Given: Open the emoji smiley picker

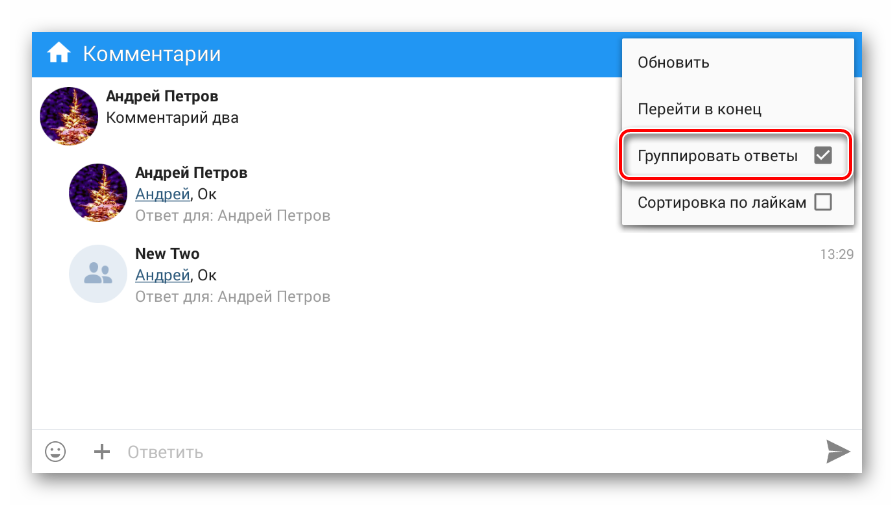Looking at the screenshot, I should point(55,452).
